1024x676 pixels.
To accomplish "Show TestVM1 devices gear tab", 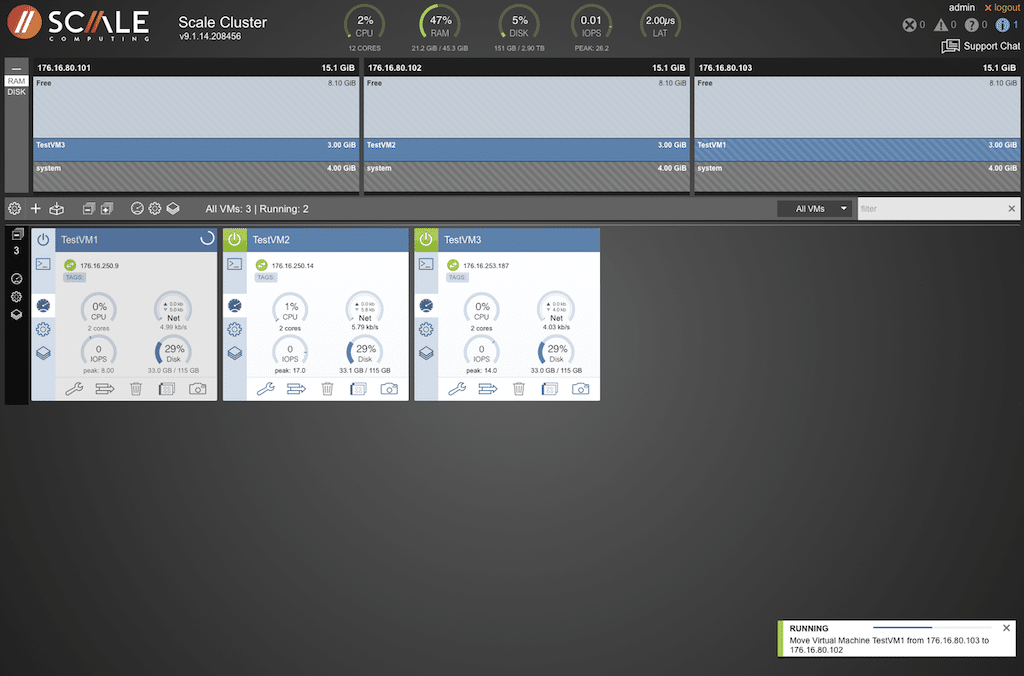I will 43,329.
